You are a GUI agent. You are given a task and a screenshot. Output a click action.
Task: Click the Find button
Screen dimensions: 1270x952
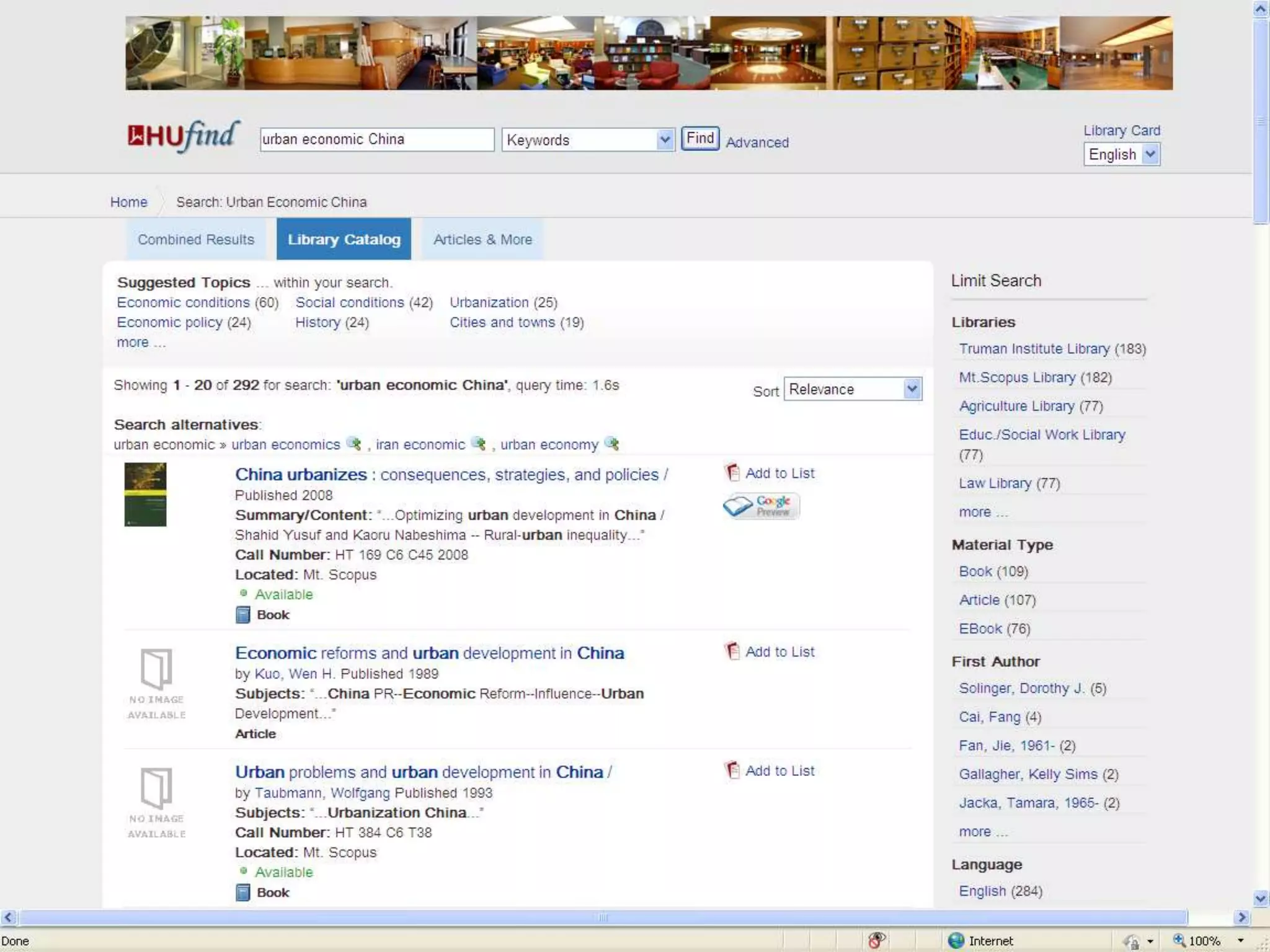coord(700,138)
